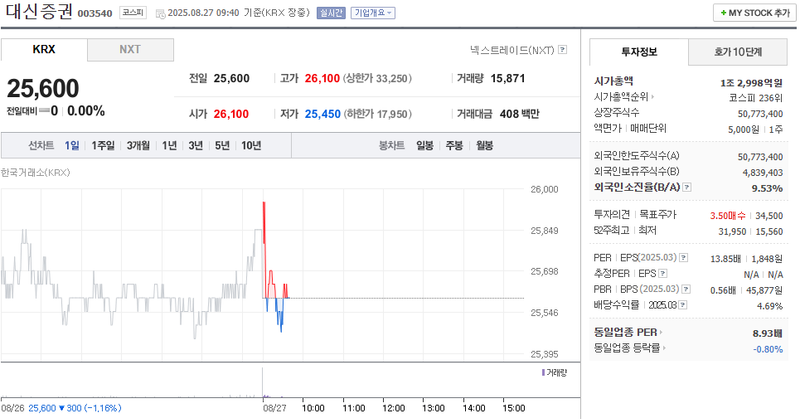Click 외국인보유주식수 value 4,839,403
This screenshot has width=800, height=419.
(762, 173)
